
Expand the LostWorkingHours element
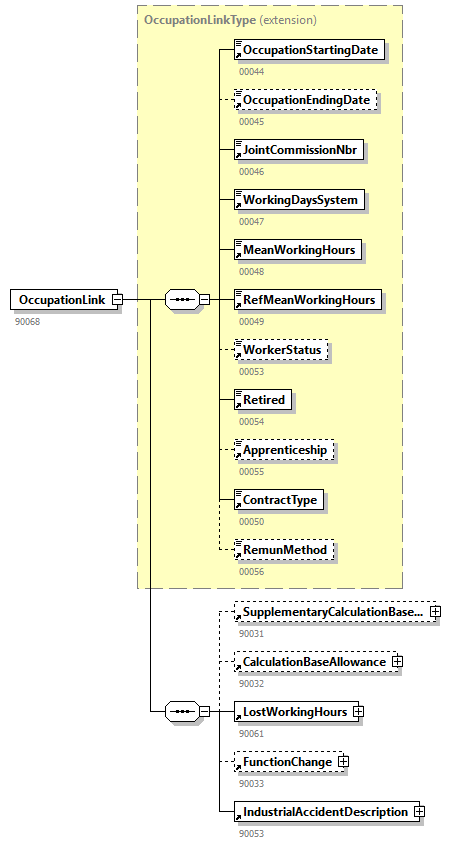pos(358,712)
